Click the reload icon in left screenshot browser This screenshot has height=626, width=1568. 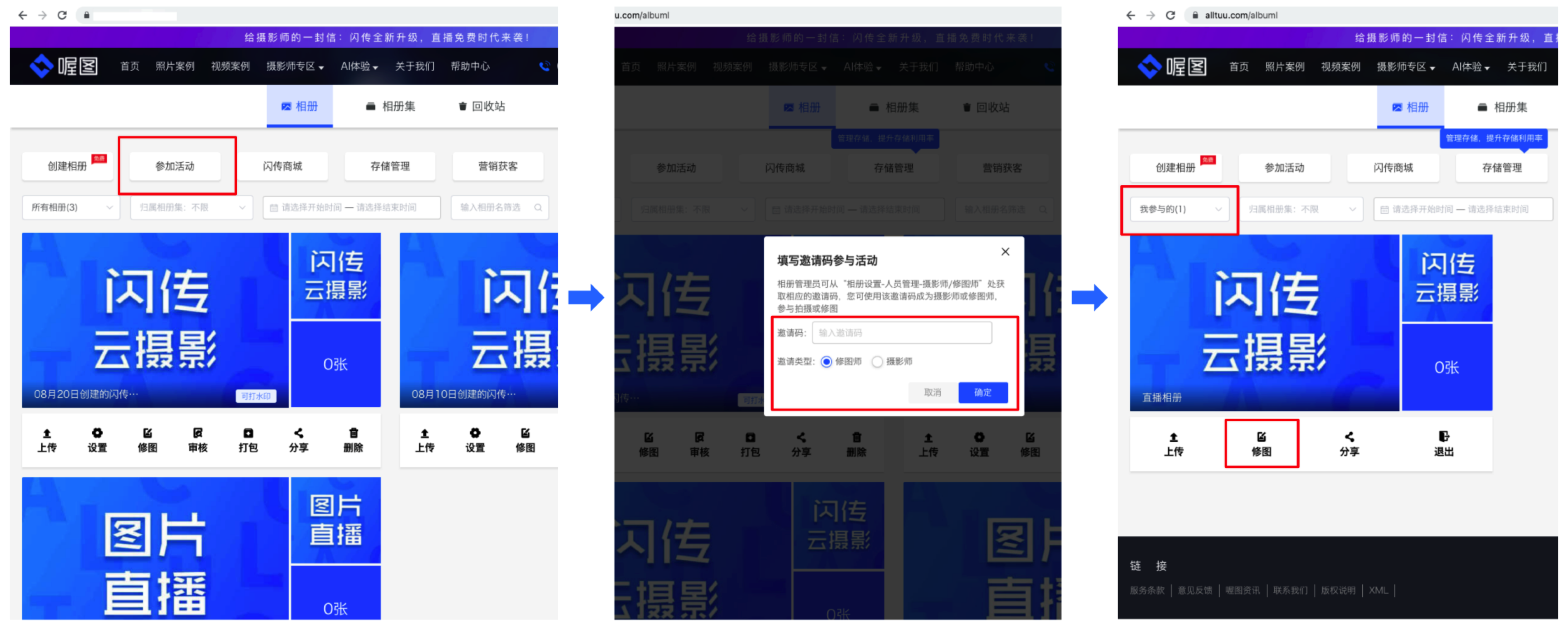point(62,15)
